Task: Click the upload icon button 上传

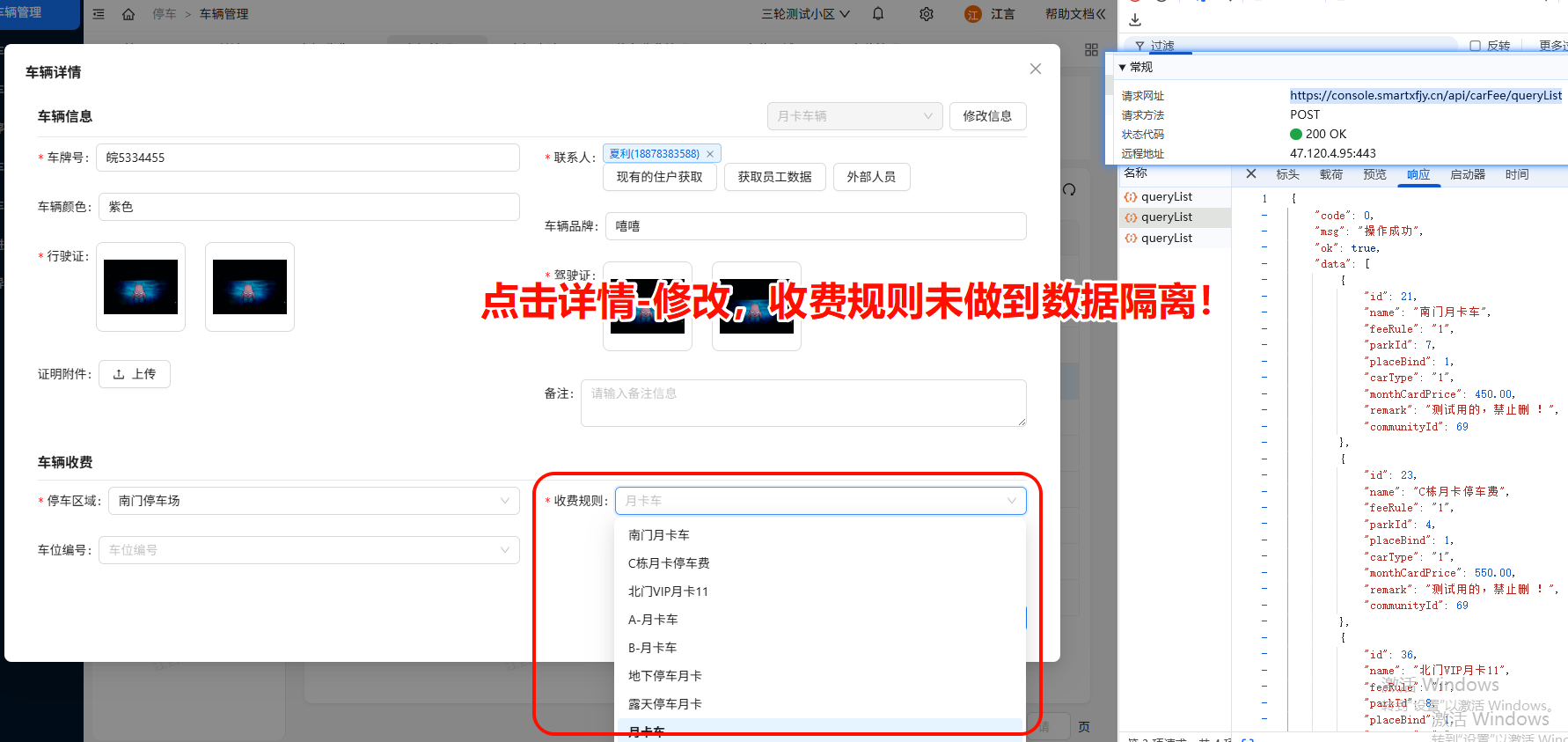Action: pos(135,374)
